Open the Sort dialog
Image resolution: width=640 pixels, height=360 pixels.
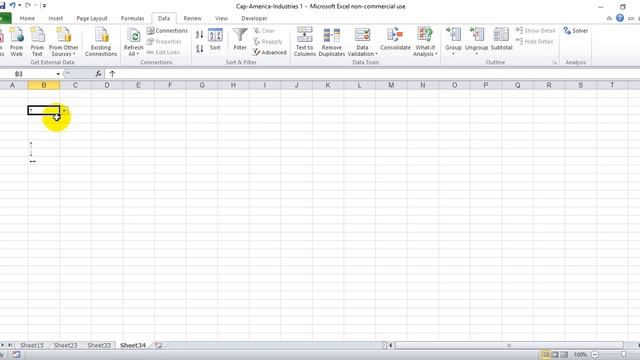(x=215, y=40)
